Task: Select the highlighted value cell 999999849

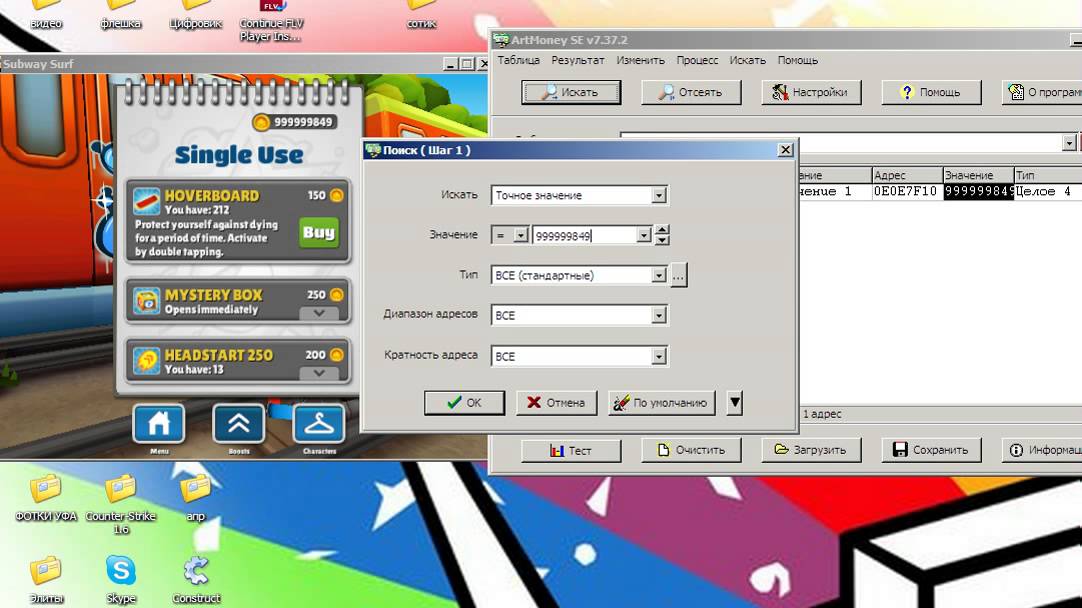Action: coord(978,191)
